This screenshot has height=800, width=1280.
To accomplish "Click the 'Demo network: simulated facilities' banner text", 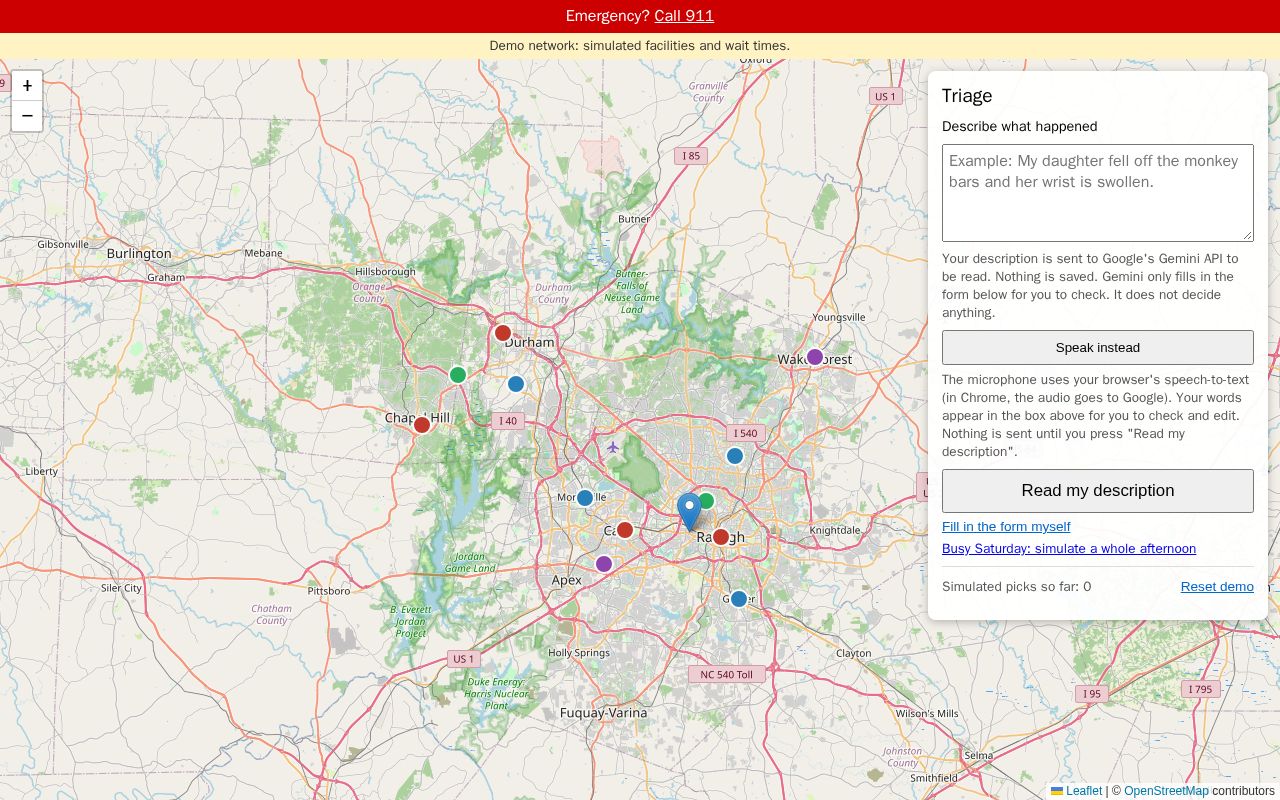I will (x=640, y=46).
